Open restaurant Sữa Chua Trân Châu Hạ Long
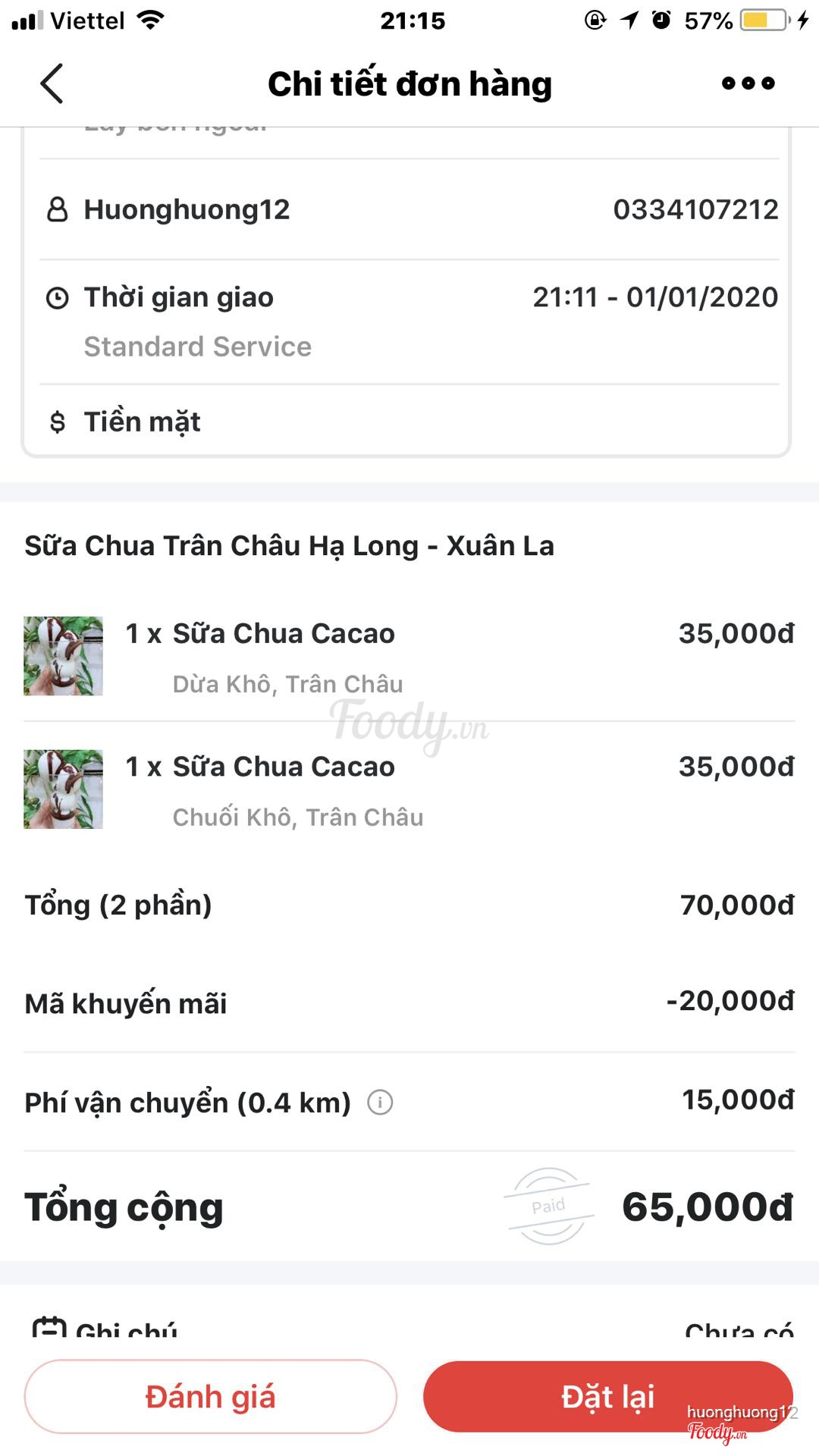The height and width of the screenshot is (1456, 819). pos(289,546)
